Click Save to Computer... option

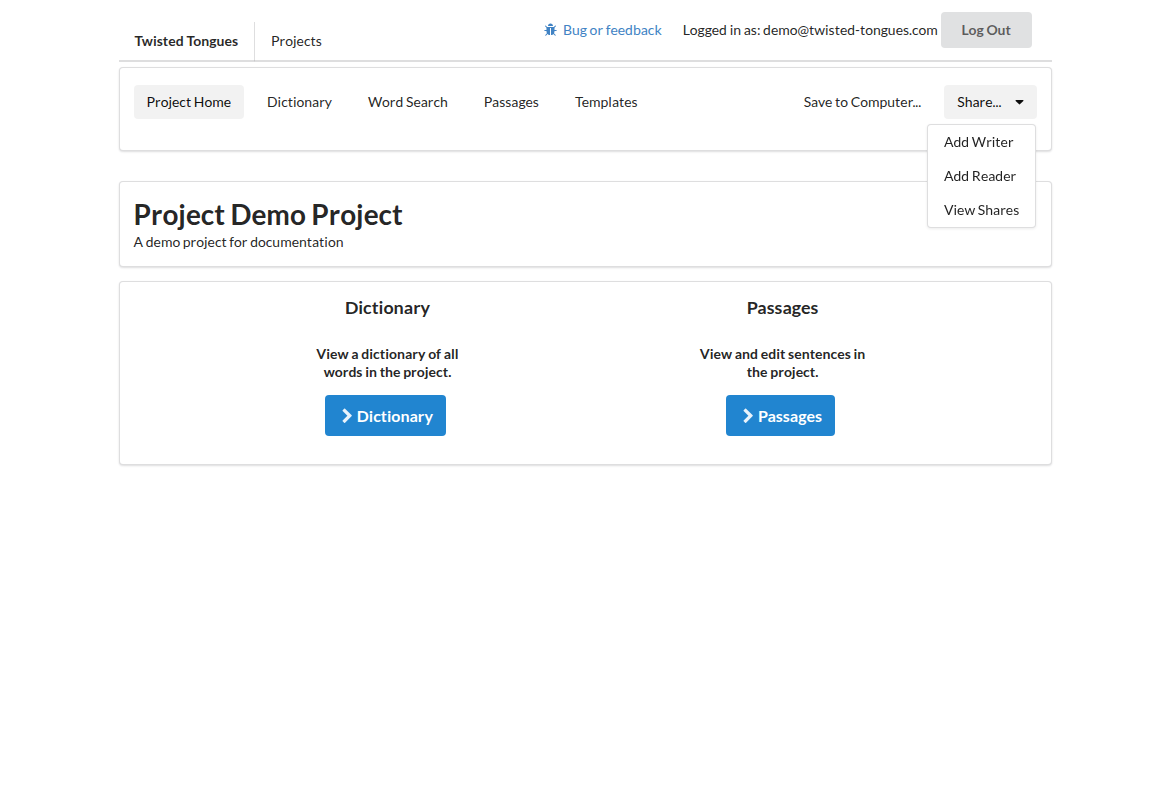coord(862,102)
